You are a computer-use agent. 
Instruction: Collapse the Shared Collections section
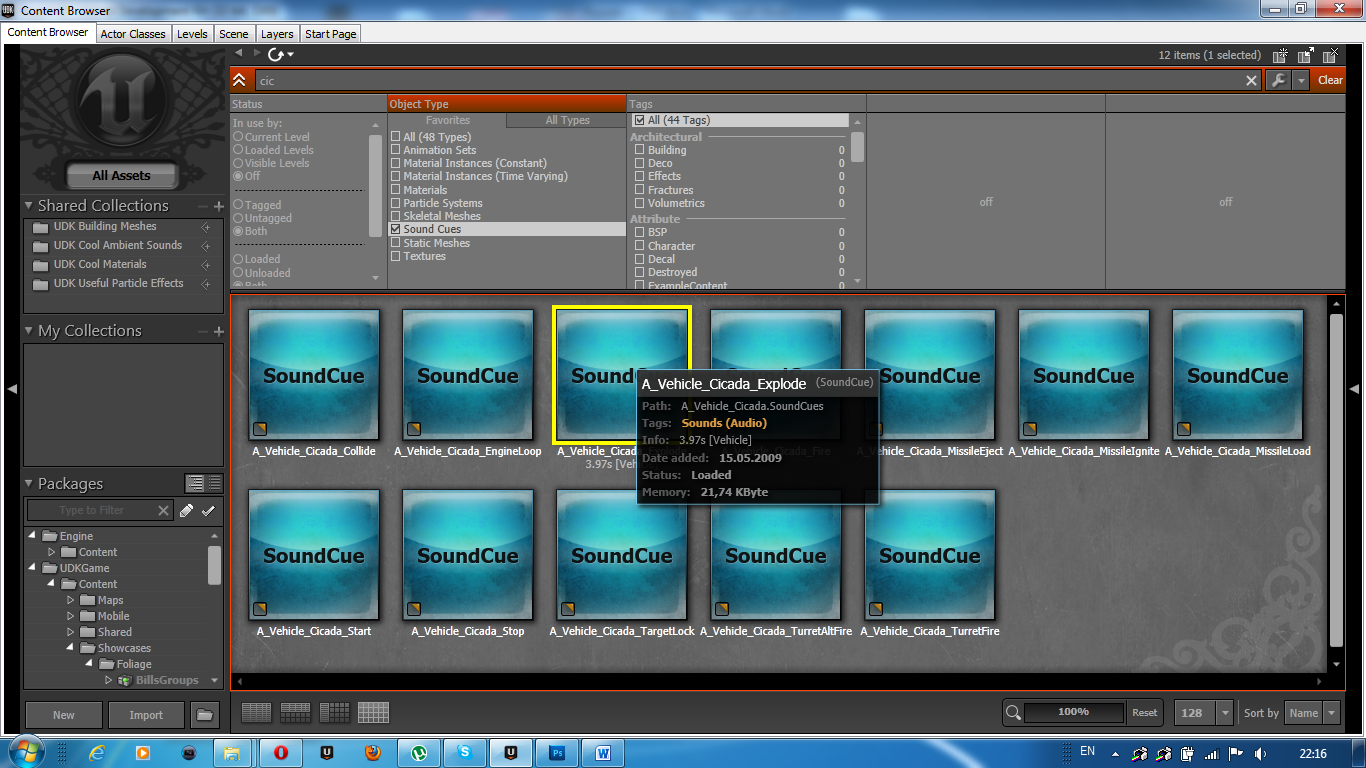click(29, 206)
